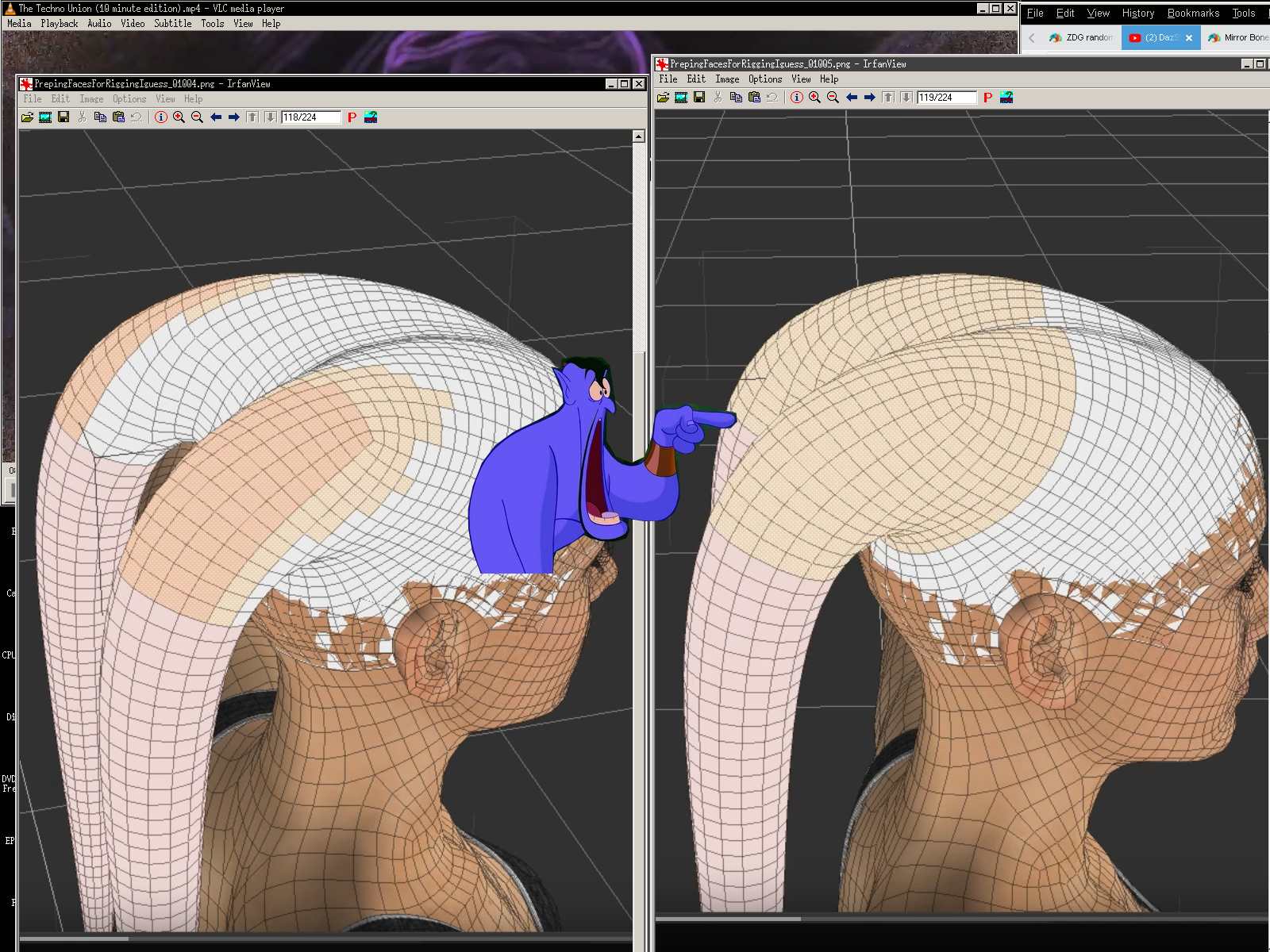Switch to ZDG random browser tab

[1081, 37]
